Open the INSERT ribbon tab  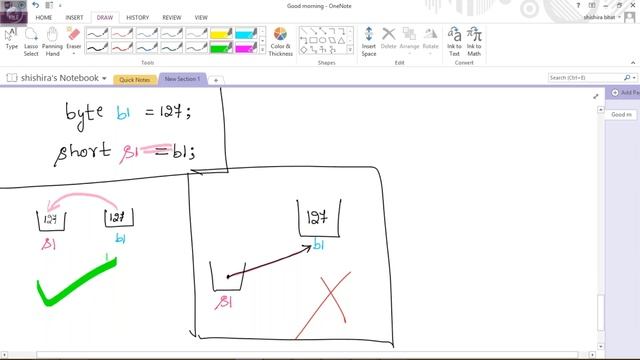(x=74, y=18)
